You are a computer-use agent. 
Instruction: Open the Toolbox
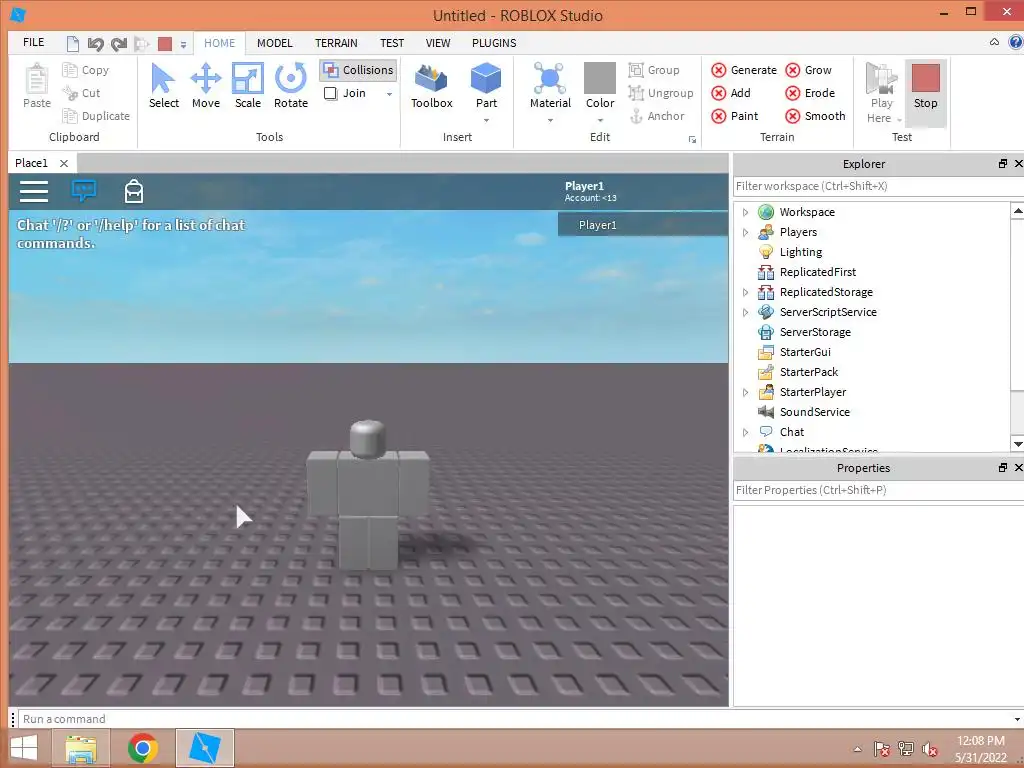[432, 86]
